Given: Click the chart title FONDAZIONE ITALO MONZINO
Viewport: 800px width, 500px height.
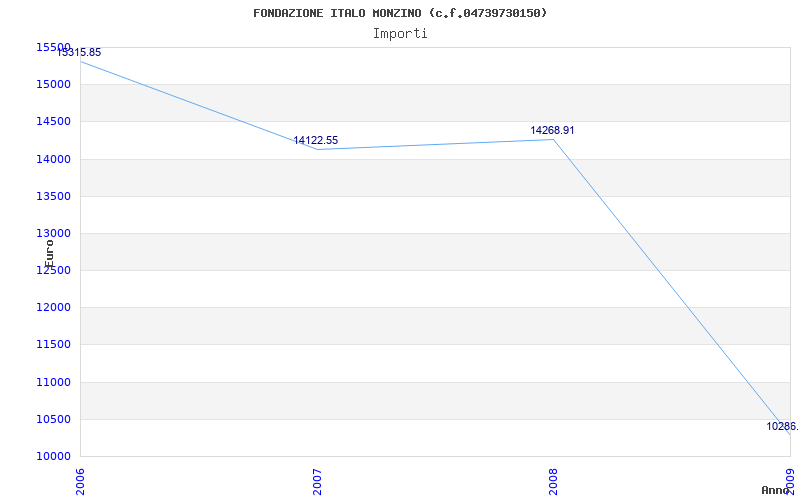Looking at the screenshot, I should pos(400,13).
